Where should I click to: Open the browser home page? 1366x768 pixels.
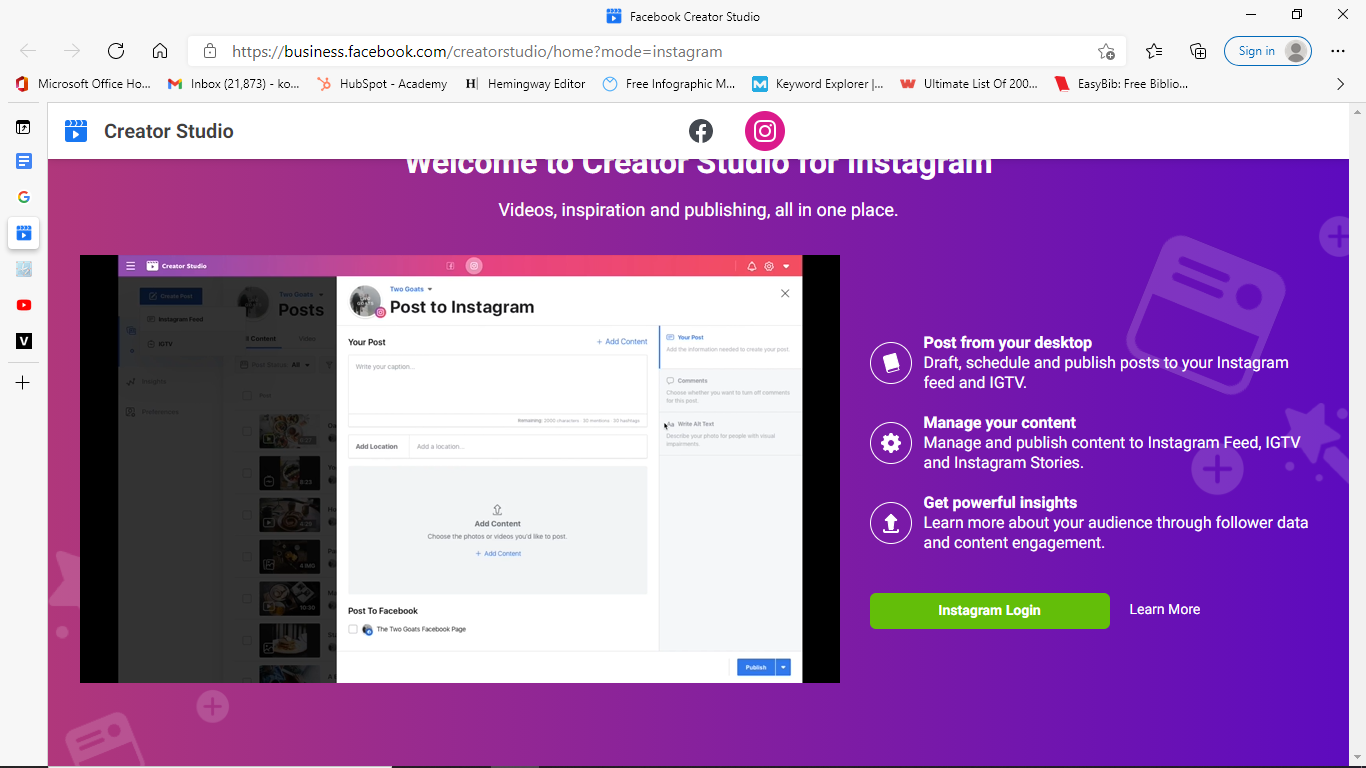click(x=160, y=51)
